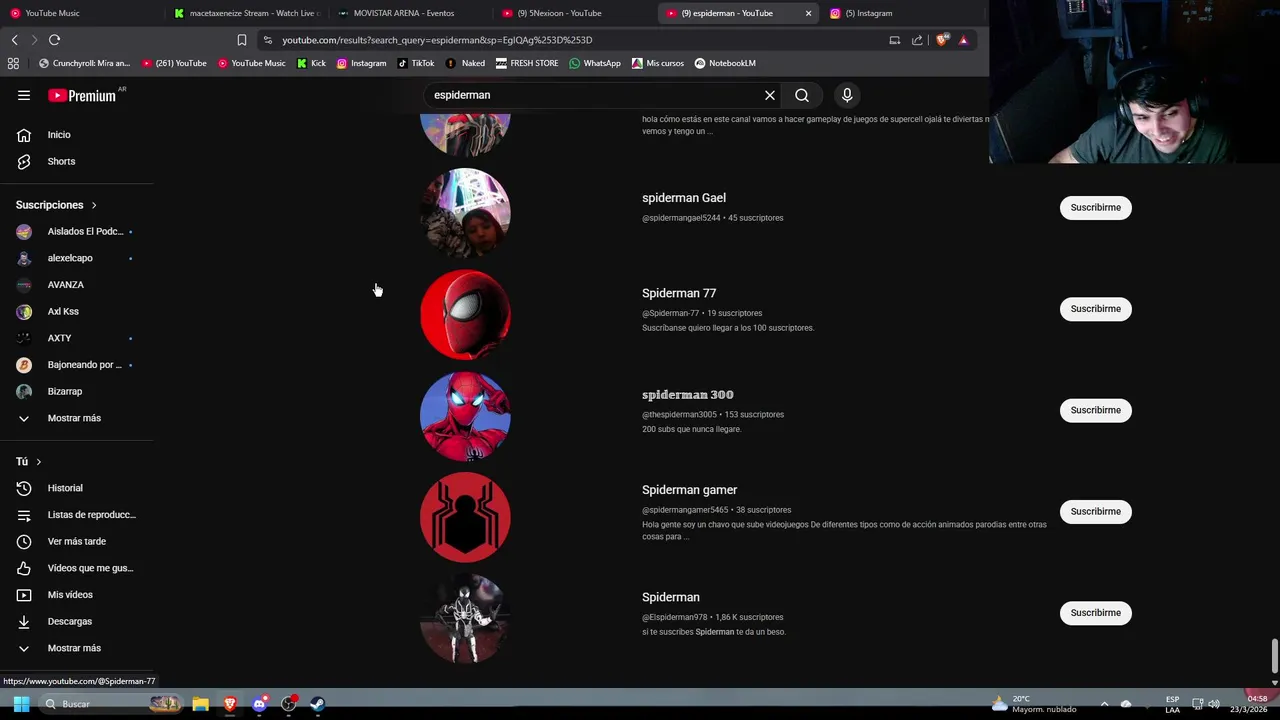Open Aislados El Podcast subscription channel
This screenshot has width=1280, height=720.
click(85, 231)
